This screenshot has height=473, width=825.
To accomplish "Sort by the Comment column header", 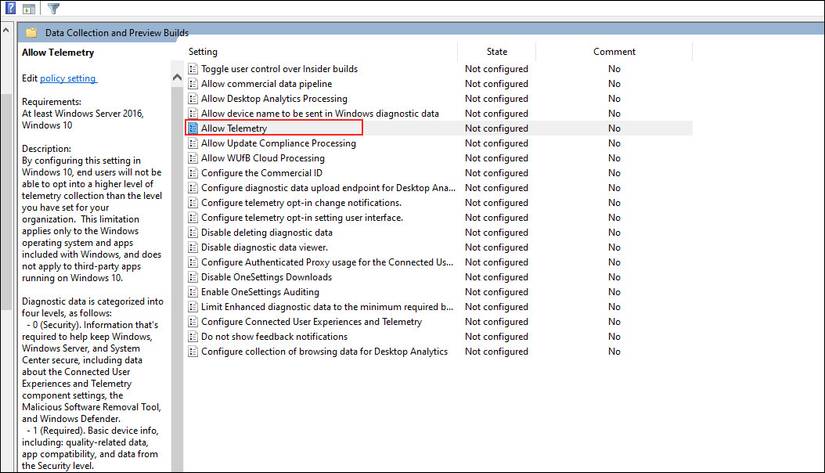I will coord(614,52).
